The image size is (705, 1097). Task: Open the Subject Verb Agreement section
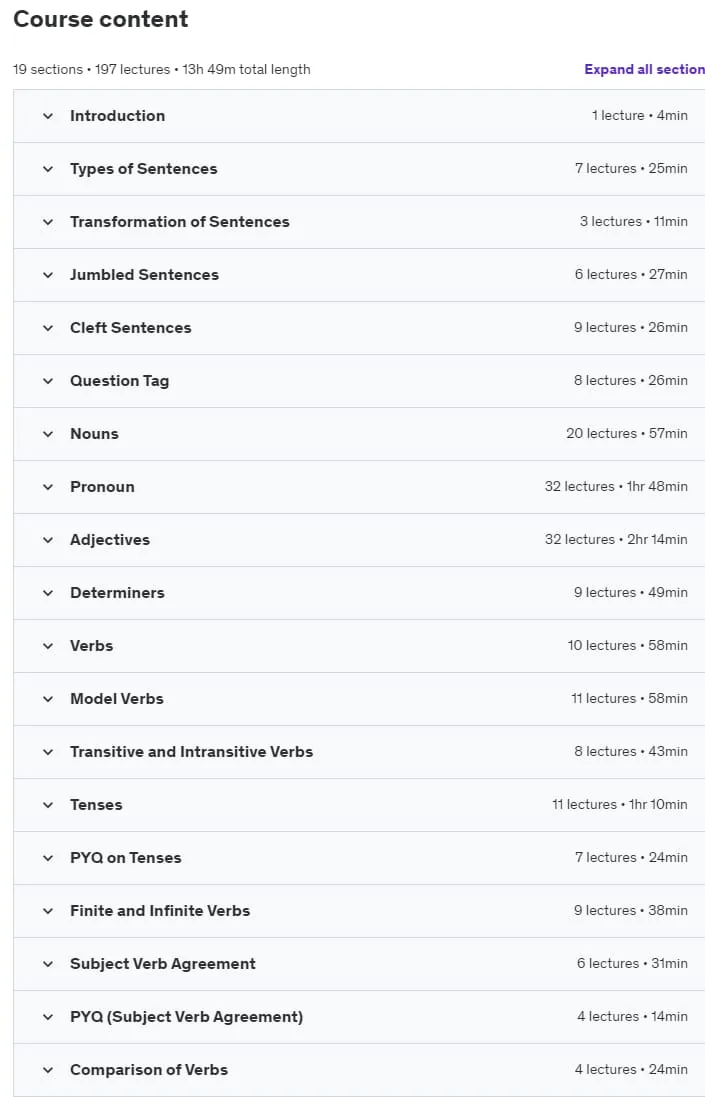point(359,964)
